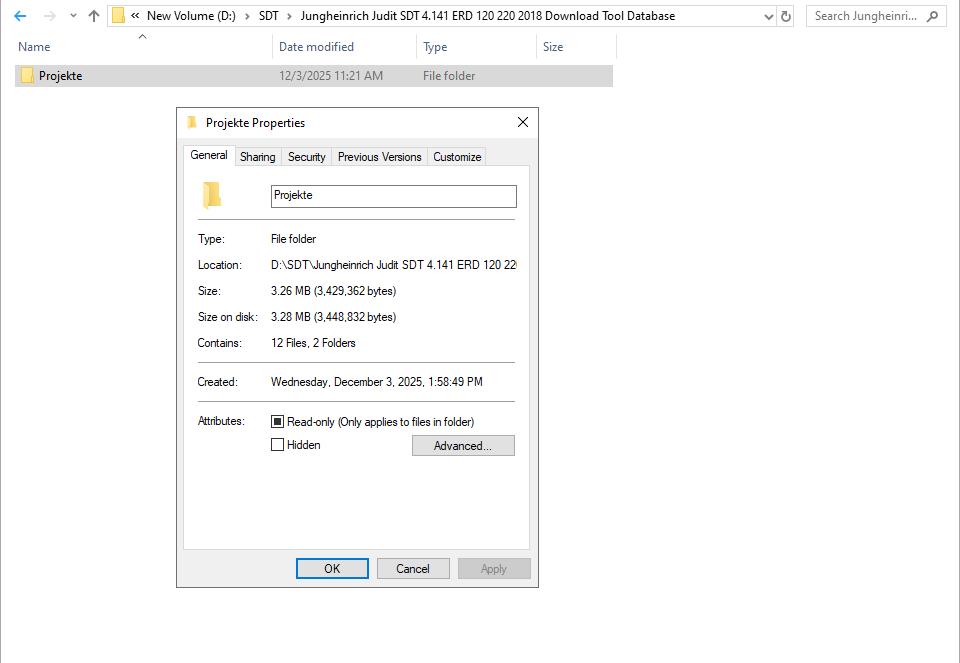Open address bar history dropdown
Screen dimensions: 960x663
click(x=769, y=17)
